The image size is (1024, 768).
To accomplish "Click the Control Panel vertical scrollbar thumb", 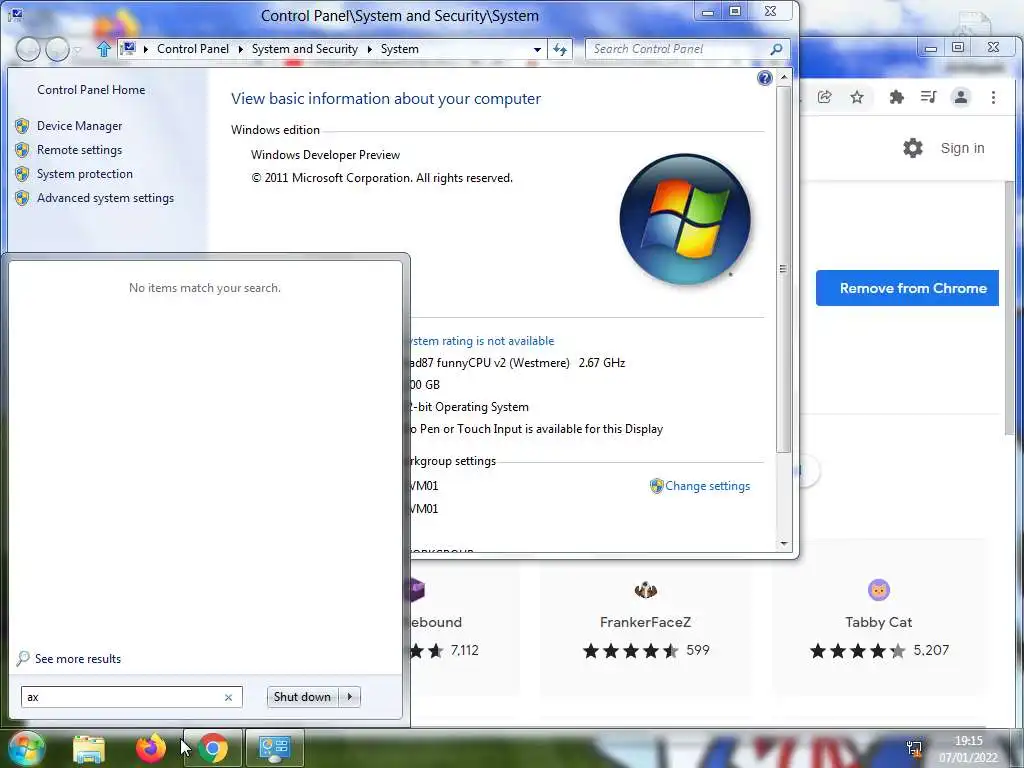I will [784, 269].
